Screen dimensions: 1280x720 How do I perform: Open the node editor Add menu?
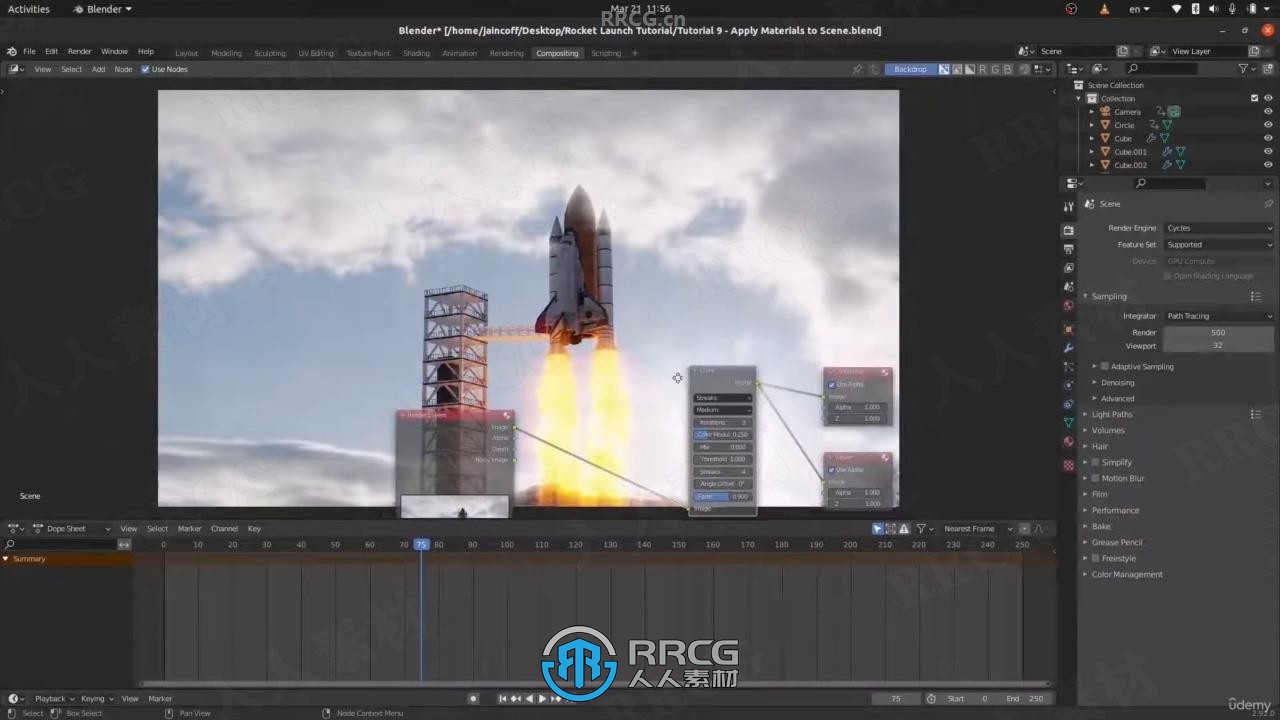[x=98, y=69]
